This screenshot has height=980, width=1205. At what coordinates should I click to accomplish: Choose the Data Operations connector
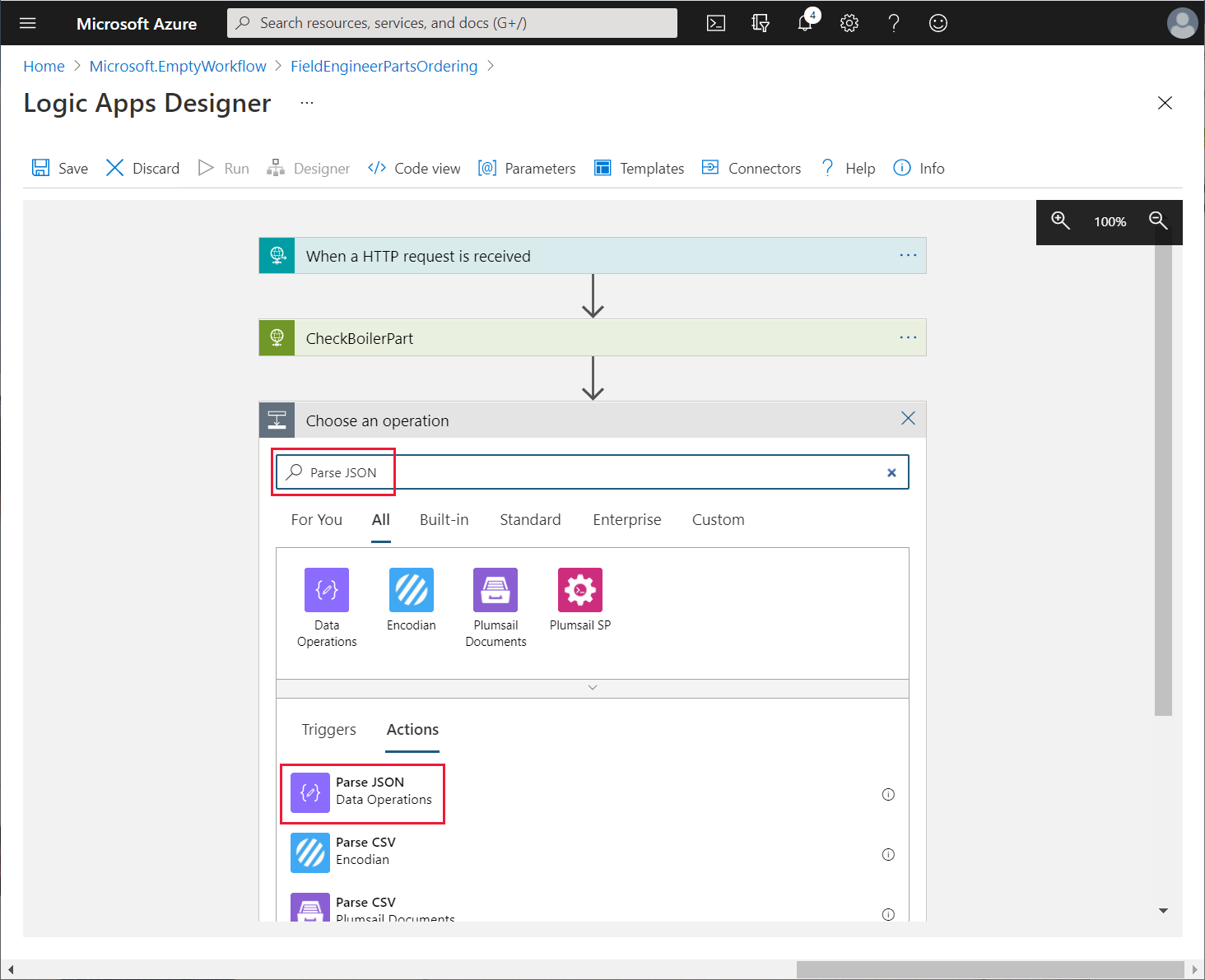tap(327, 607)
